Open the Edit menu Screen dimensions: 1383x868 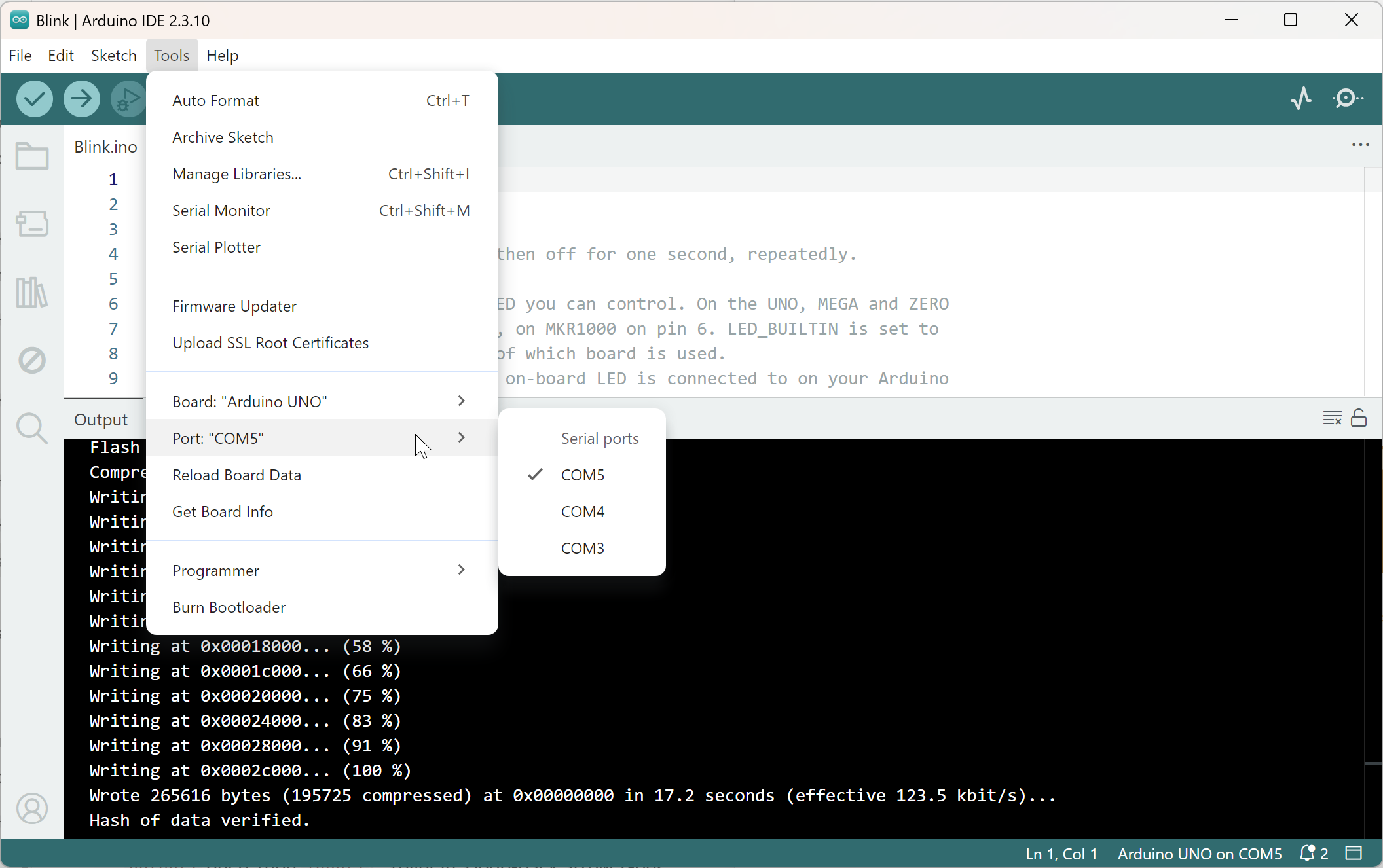click(61, 56)
